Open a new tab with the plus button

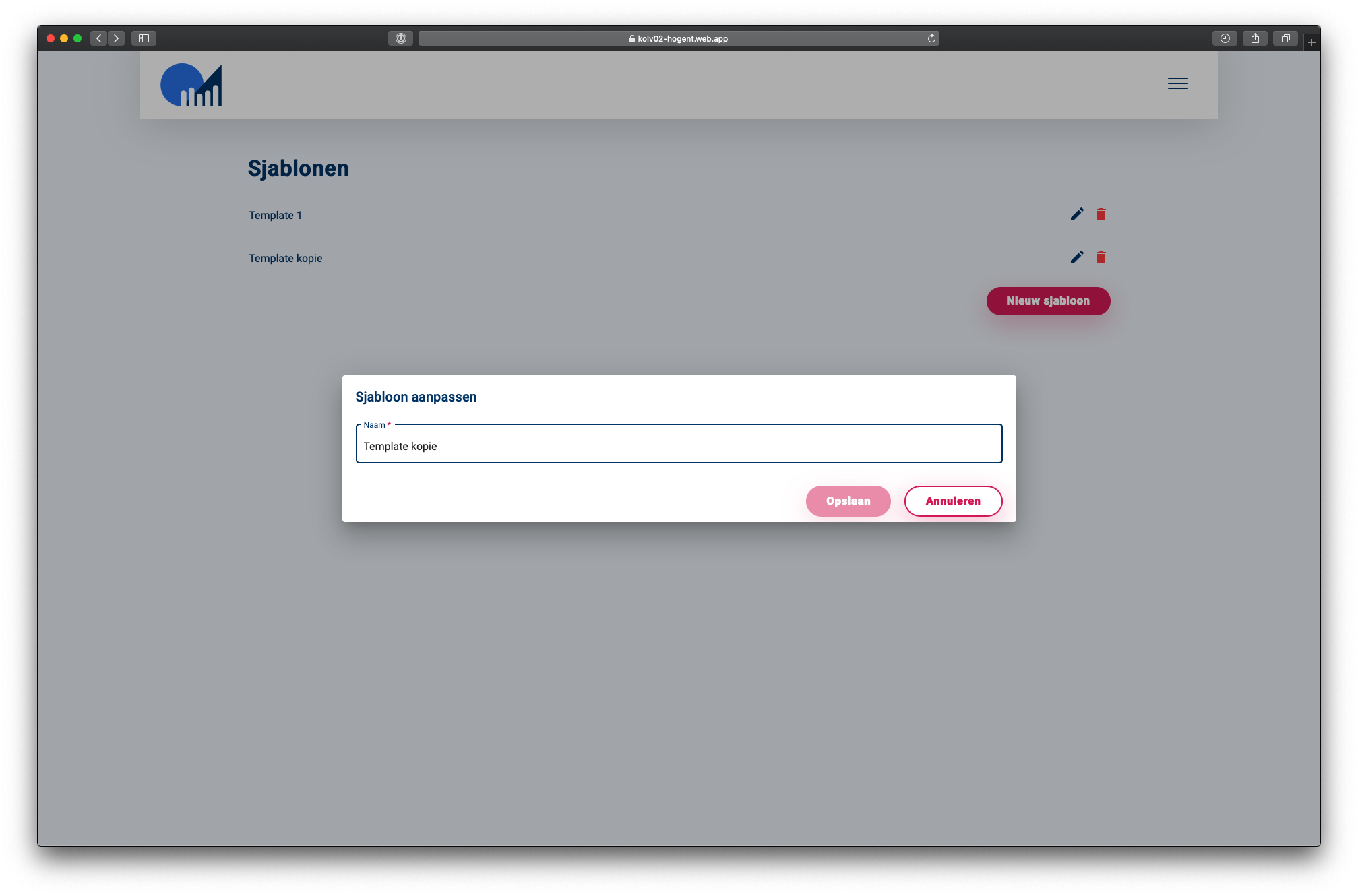[1311, 42]
